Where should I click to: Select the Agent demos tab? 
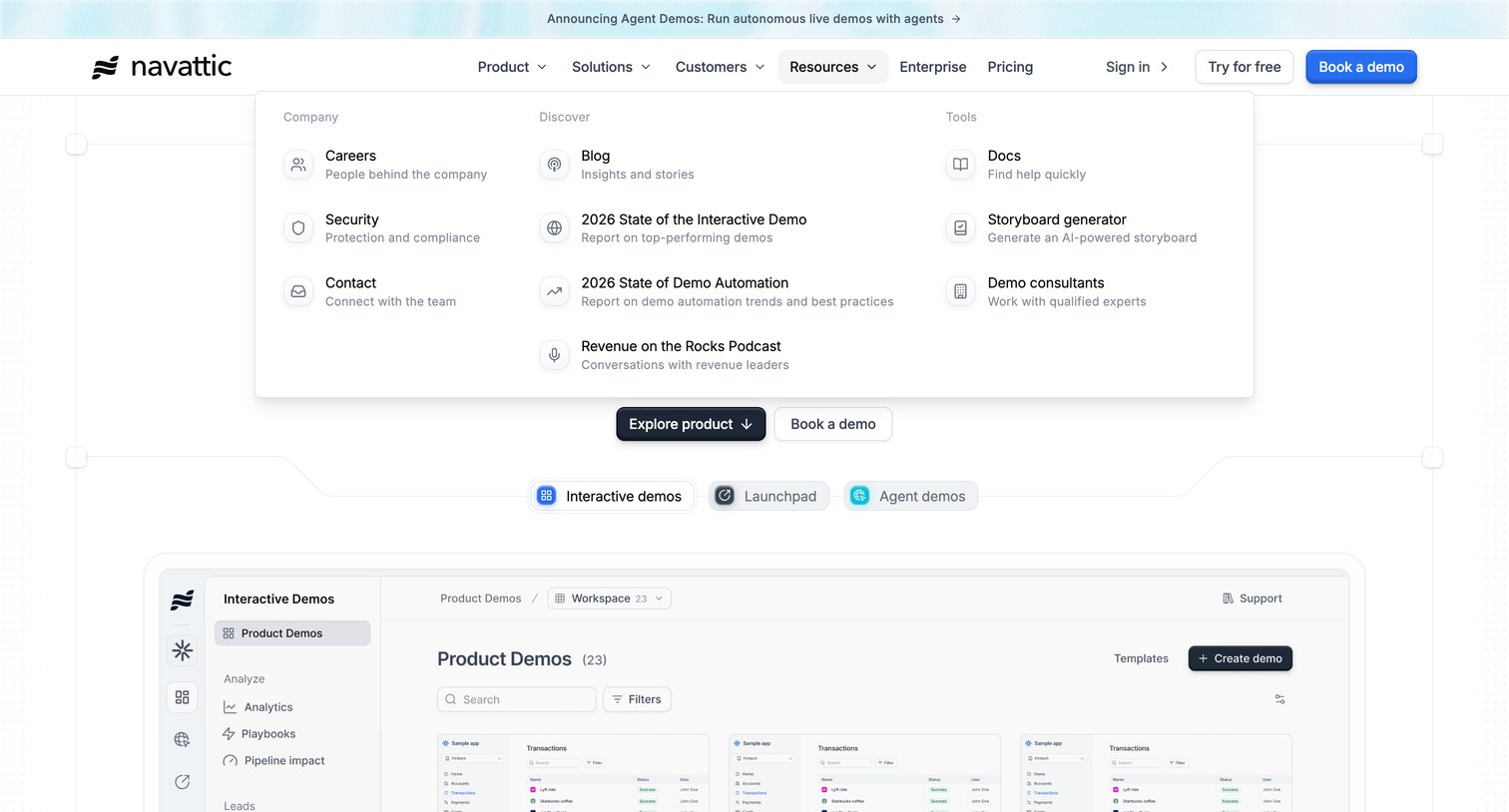[910, 496]
